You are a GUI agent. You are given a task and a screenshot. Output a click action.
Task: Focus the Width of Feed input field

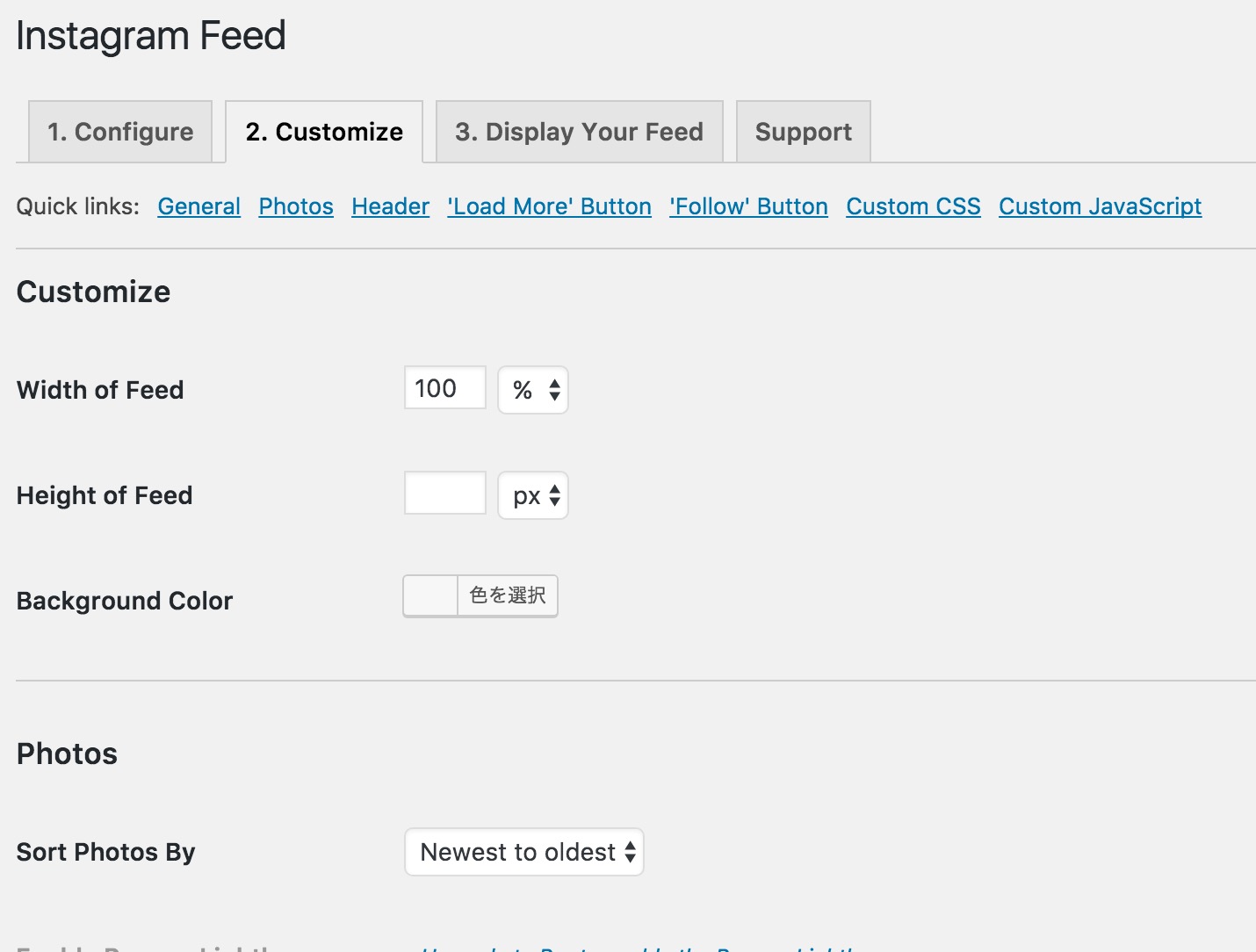(x=445, y=388)
